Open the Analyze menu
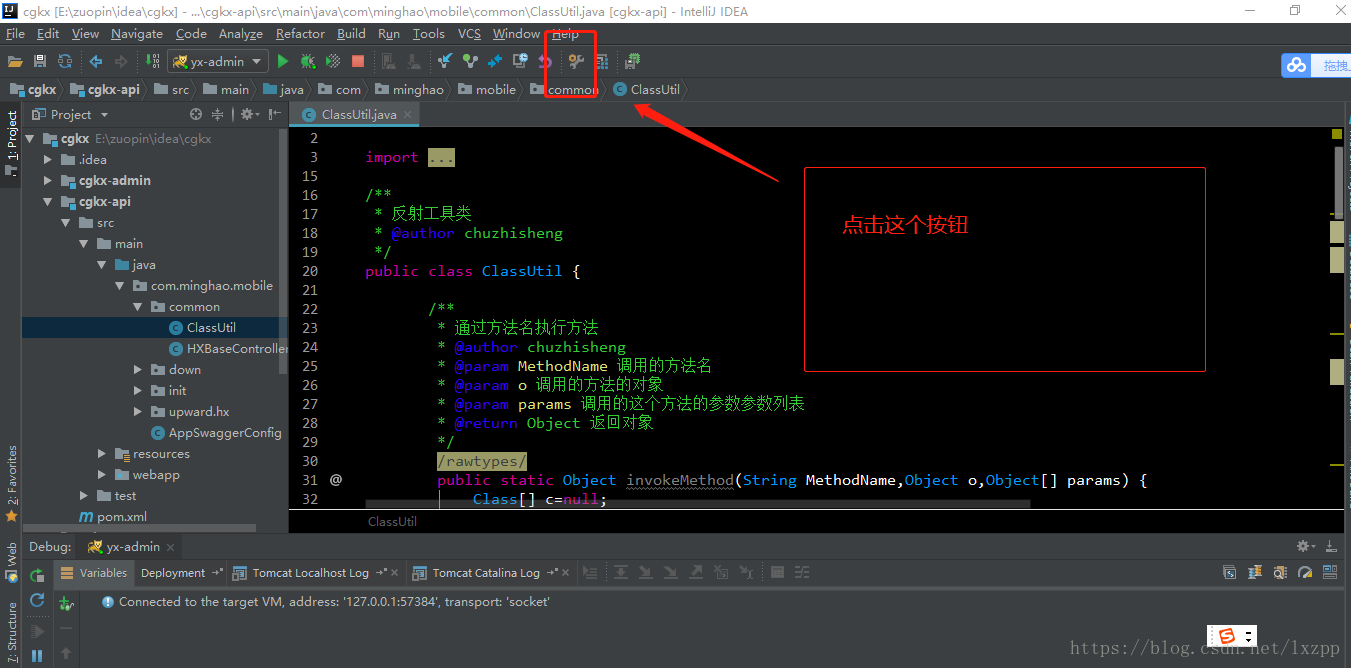The height and width of the screenshot is (668, 1351). tap(241, 34)
